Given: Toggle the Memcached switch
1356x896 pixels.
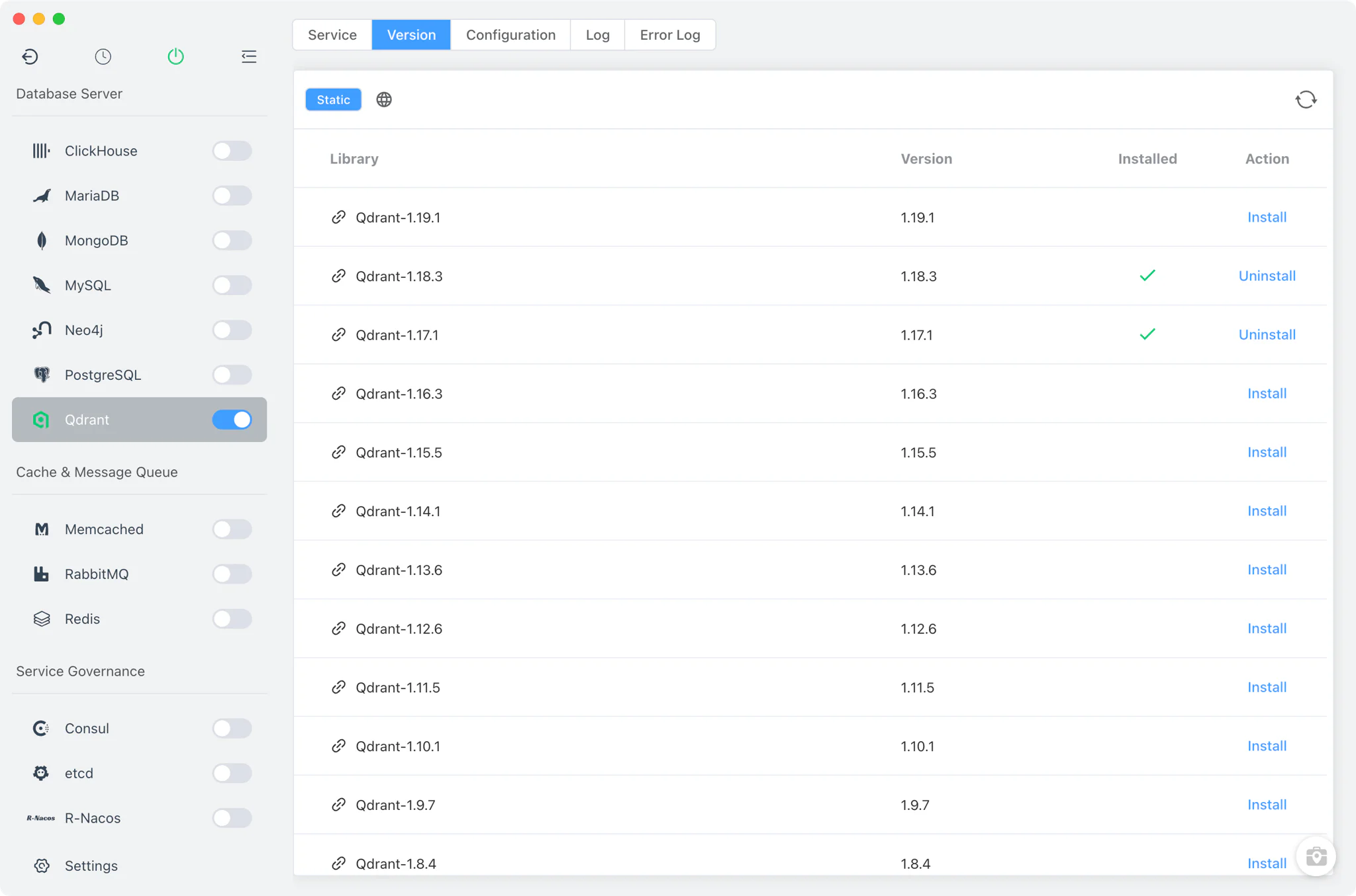Looking at the screenshot, I should click(232, 529).
